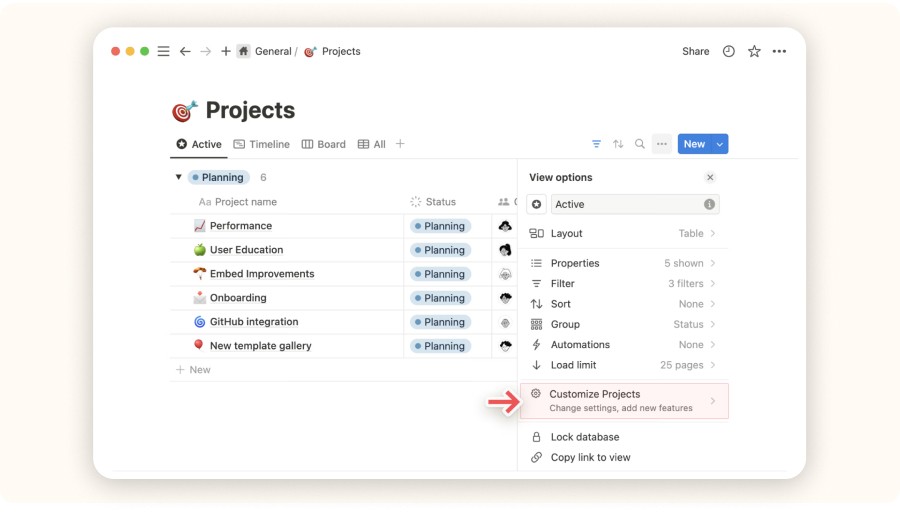
Task: Click Planning status of Onboarding row
Action: pyautogui.click(x=440, y=298)
